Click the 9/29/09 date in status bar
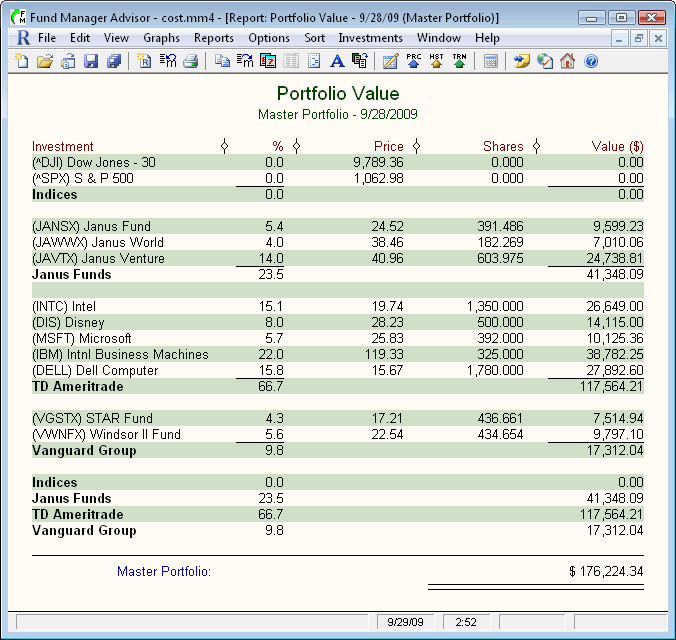Image resolution: width=676 pixels, height=640 pixels. point(405,622)
